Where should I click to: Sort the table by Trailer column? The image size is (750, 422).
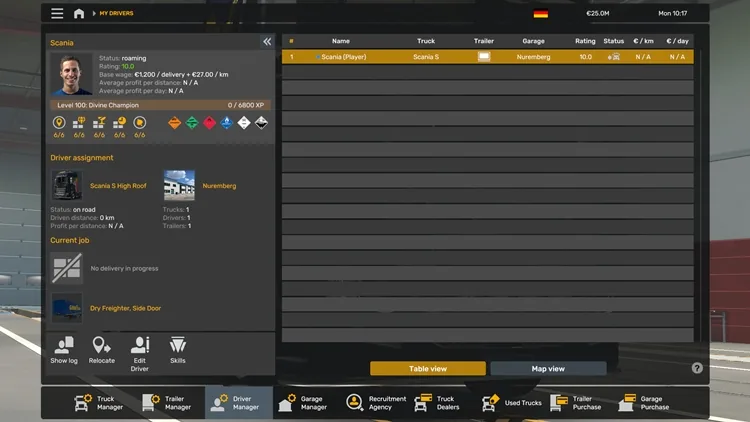[x=484, y=41]
